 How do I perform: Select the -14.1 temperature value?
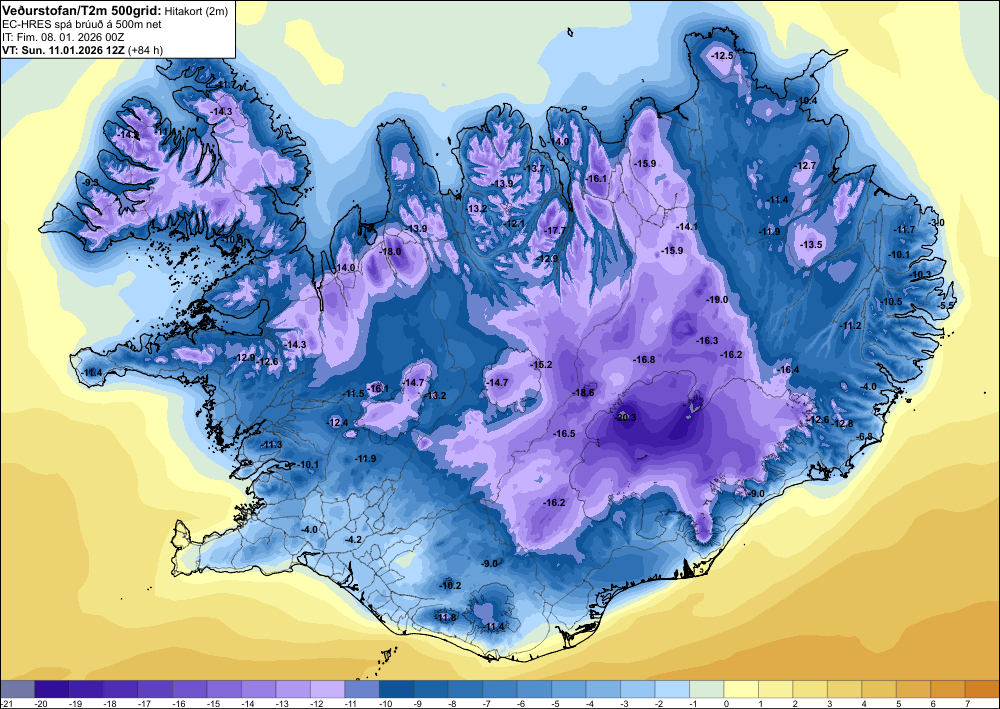point(687,227)
